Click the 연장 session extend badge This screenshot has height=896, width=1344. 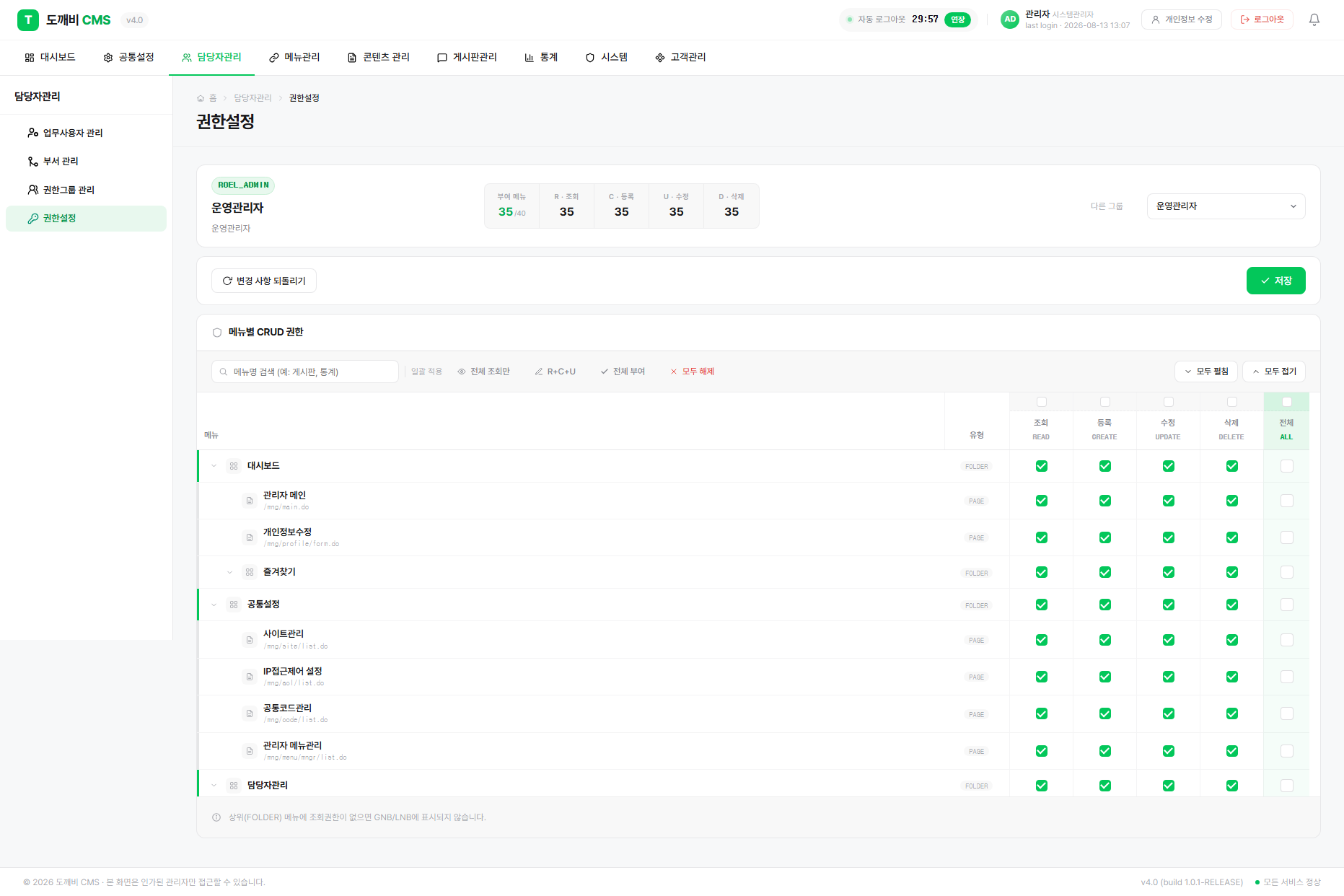coord(957,19)
